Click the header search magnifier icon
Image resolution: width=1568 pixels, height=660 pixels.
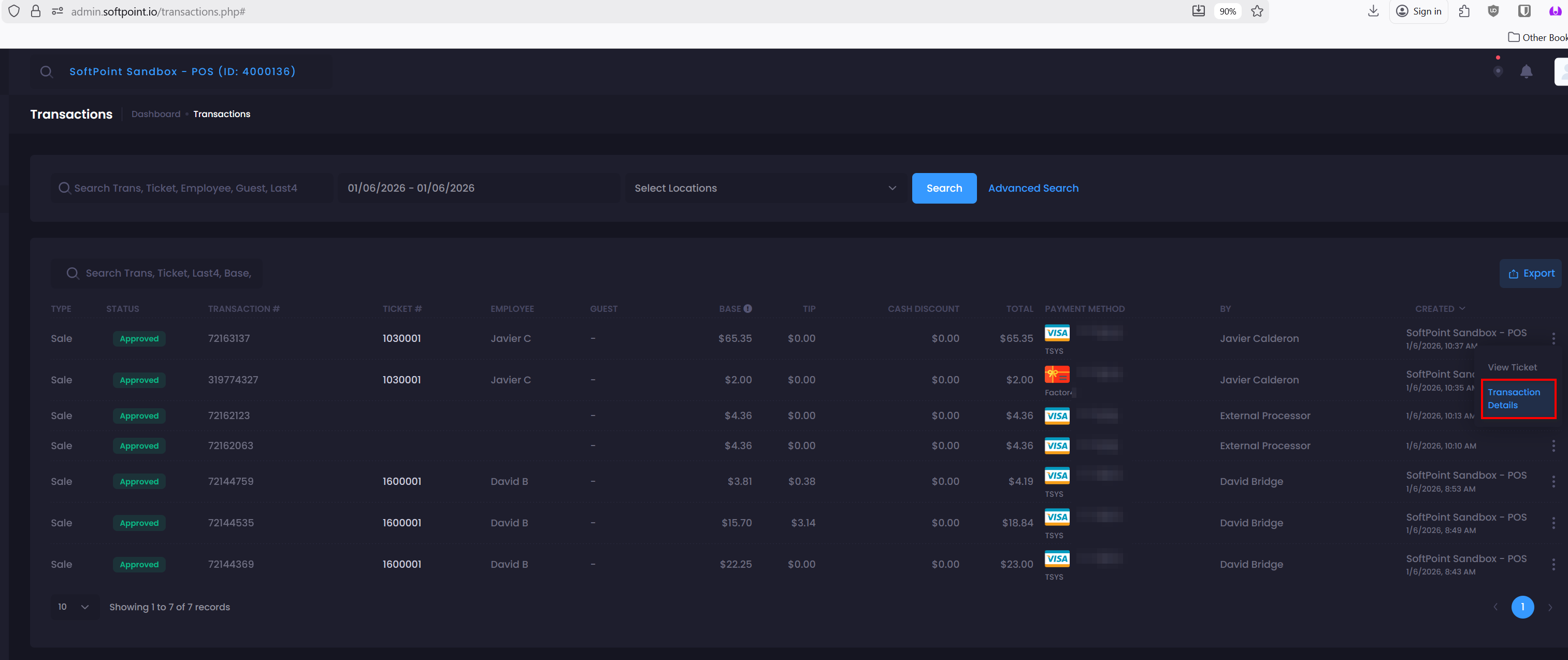tap(46, 72)
